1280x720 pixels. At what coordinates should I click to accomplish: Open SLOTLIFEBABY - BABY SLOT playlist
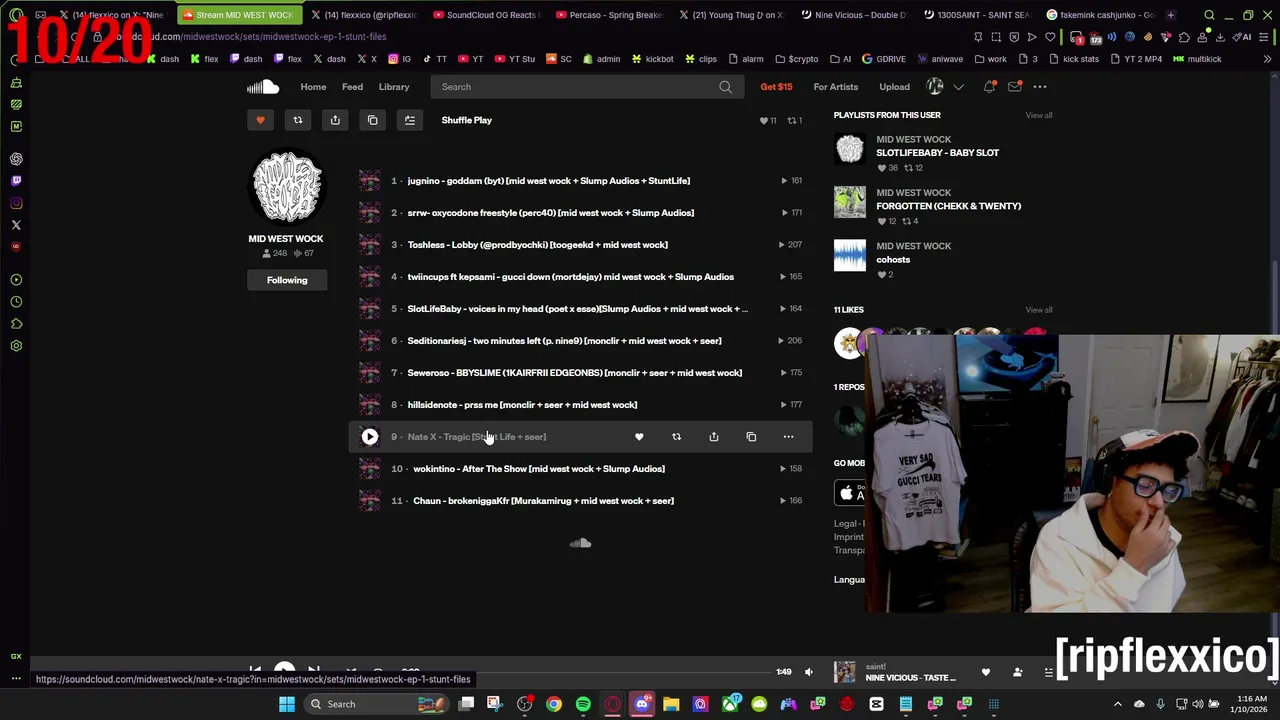[937, 153]
